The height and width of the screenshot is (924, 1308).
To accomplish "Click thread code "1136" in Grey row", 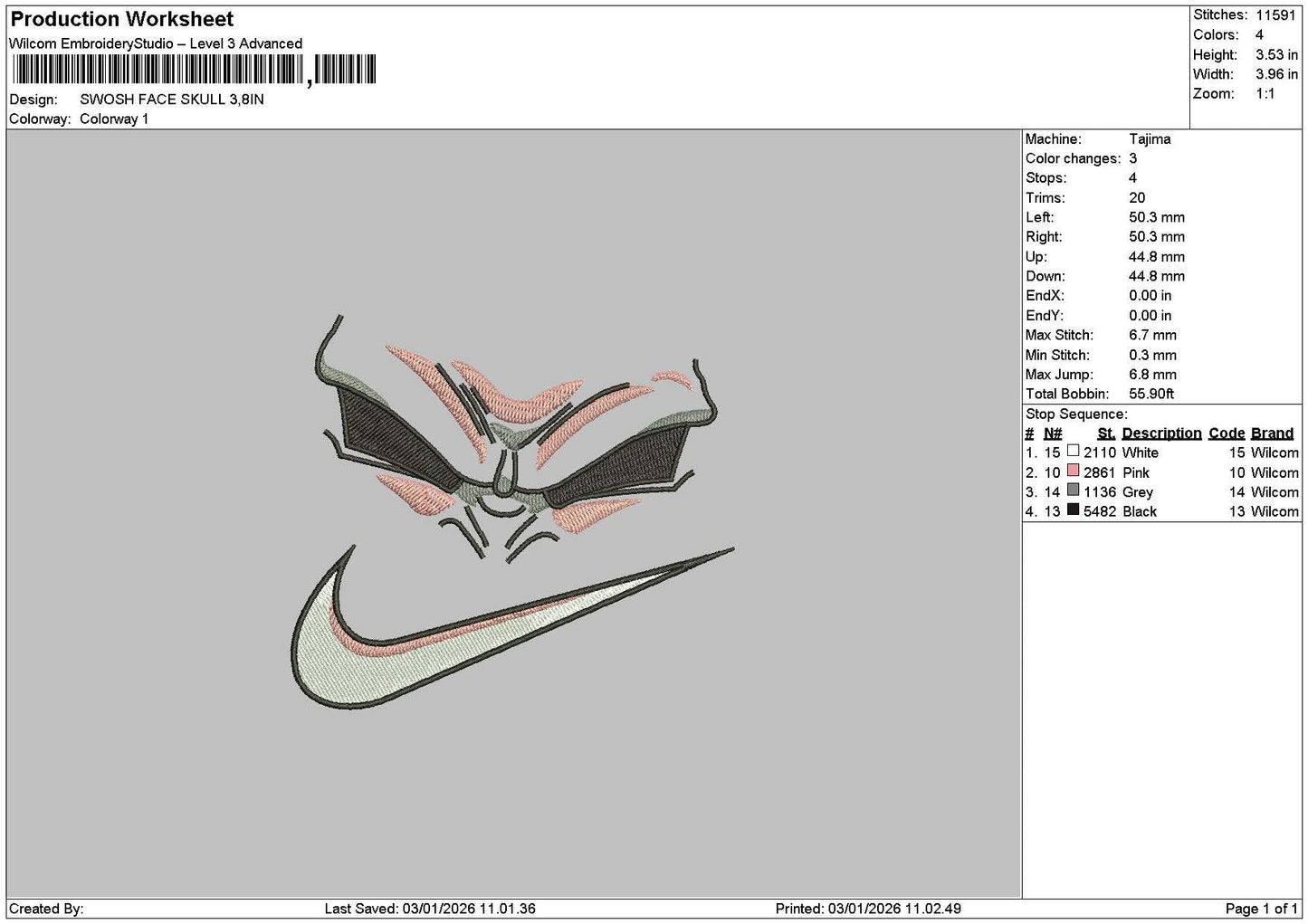I will point(1100,492).
